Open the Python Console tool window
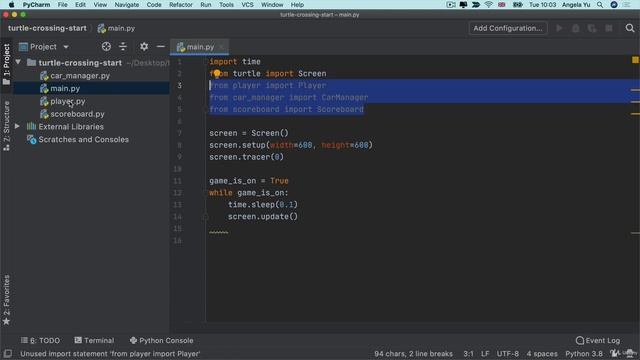Image resolution: width=640 pixels, height=360 pixels. coord(162,340)
